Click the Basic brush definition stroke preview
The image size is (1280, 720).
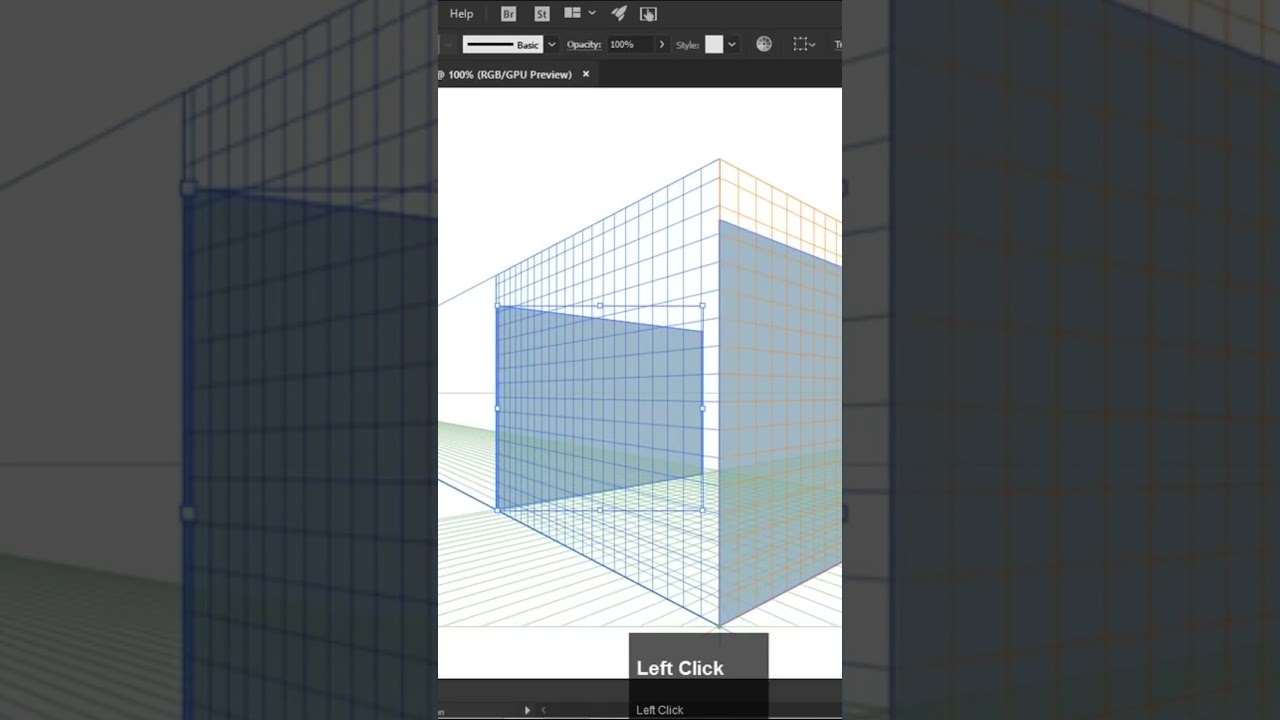(x=502, y=44)
